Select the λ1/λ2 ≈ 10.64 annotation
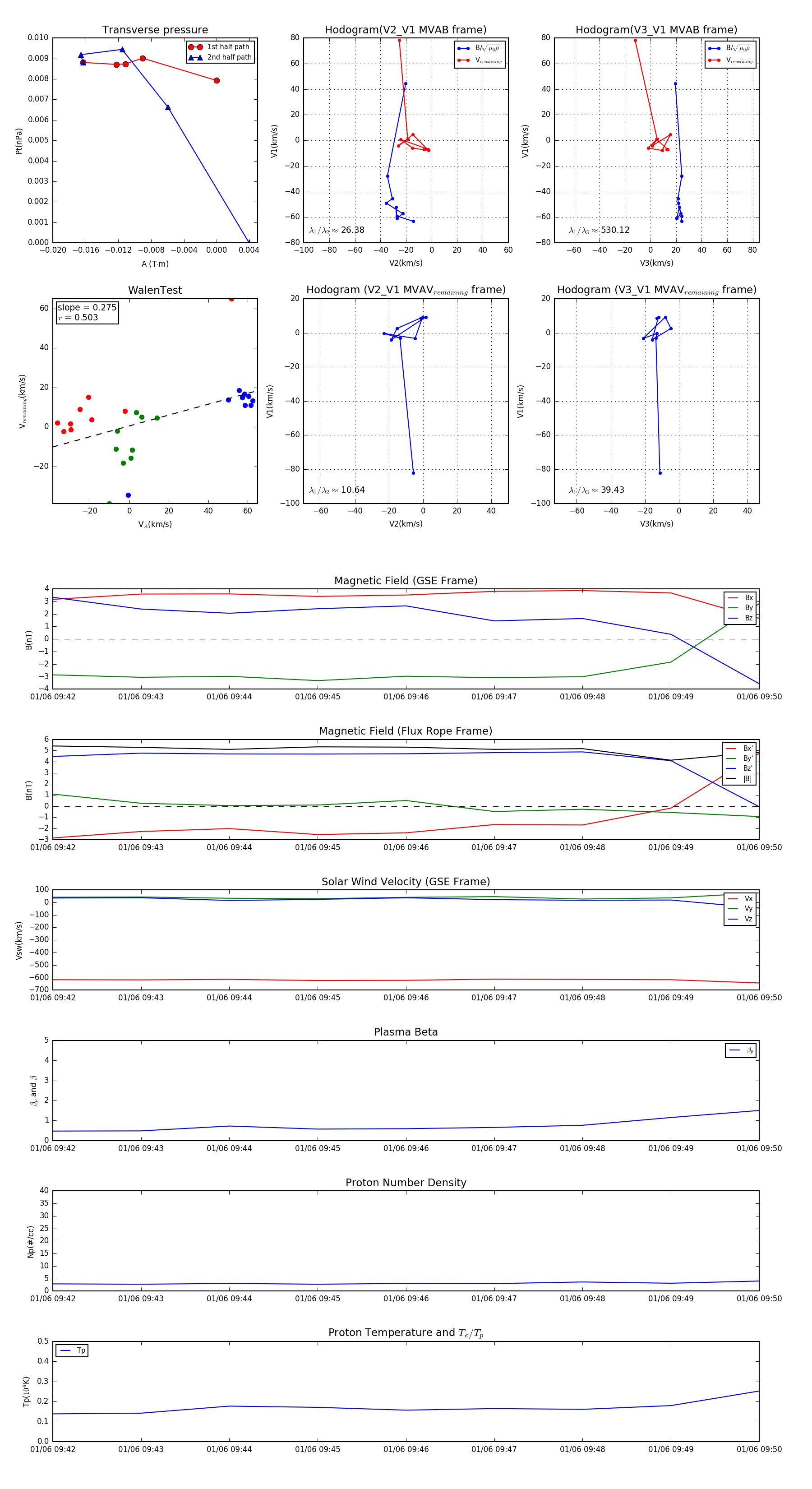This screenshot has width=812, height=1489. point(337,490)
